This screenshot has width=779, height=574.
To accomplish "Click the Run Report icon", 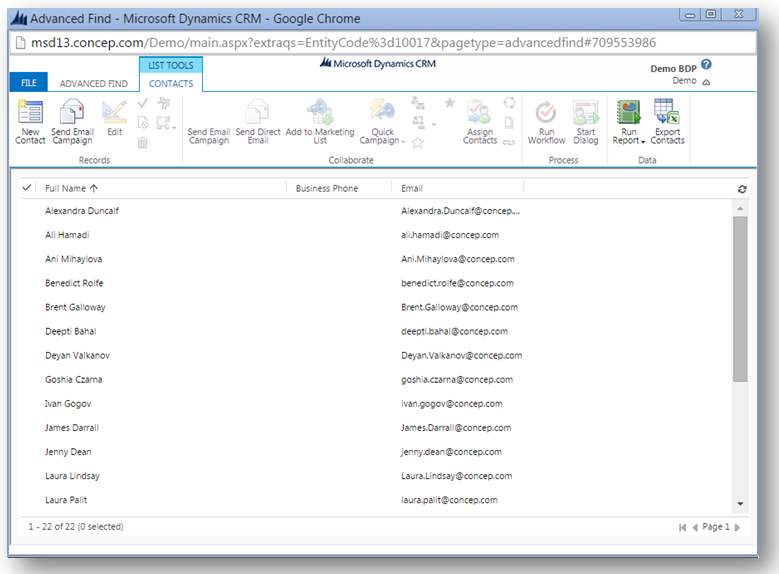I will pos(628,111).
